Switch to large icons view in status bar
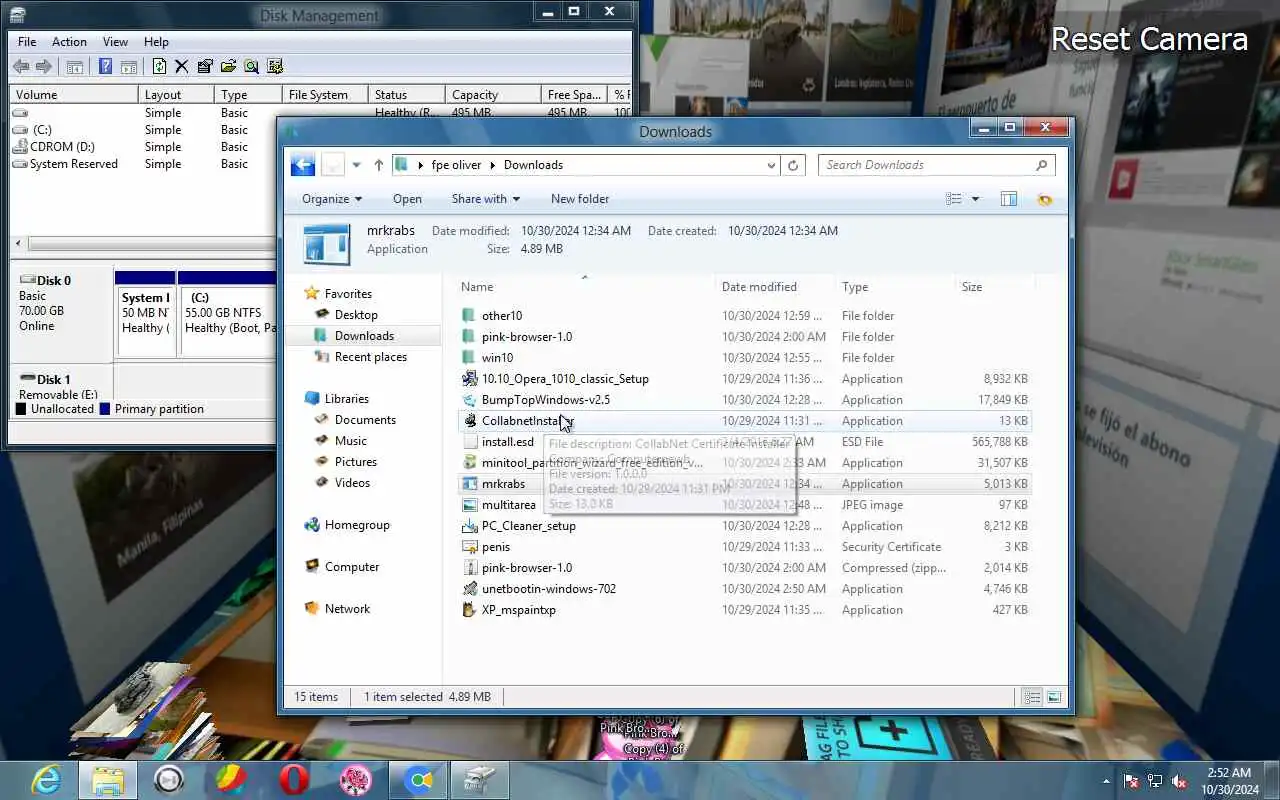The image size is (1280, 800). (x=1054, y=697)
